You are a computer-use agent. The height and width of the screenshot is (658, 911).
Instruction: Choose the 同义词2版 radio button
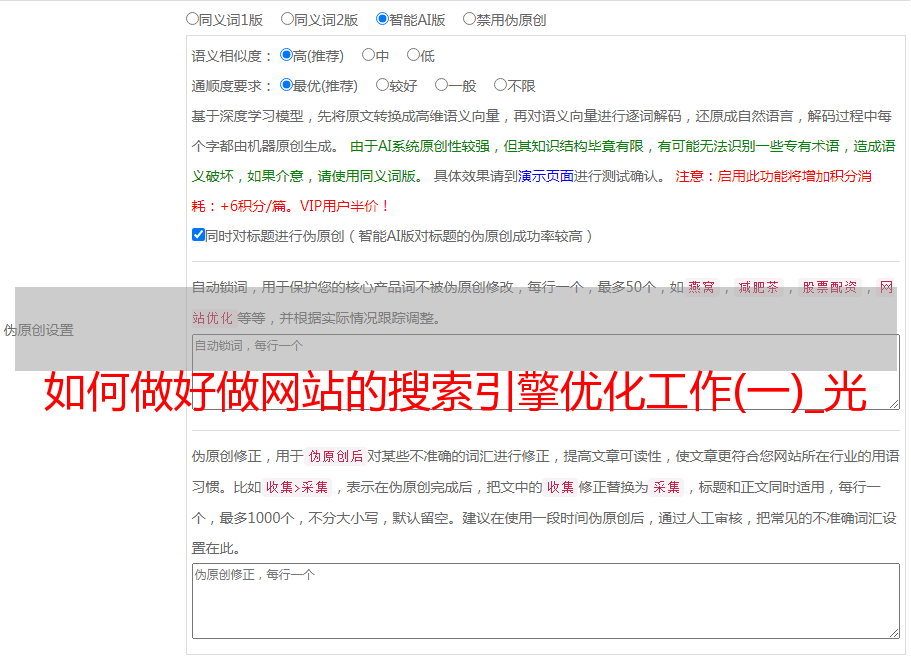288,19
